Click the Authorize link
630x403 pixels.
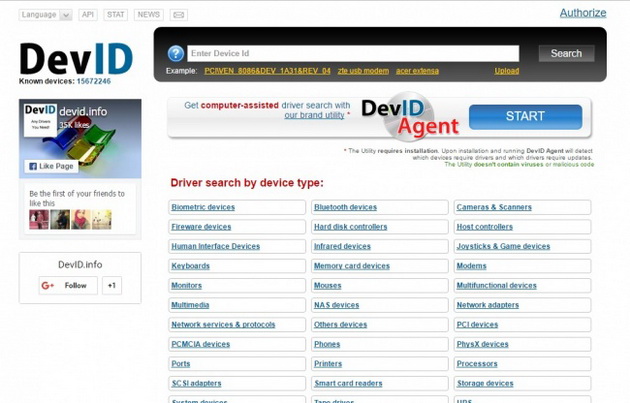(x=583, y=13)
